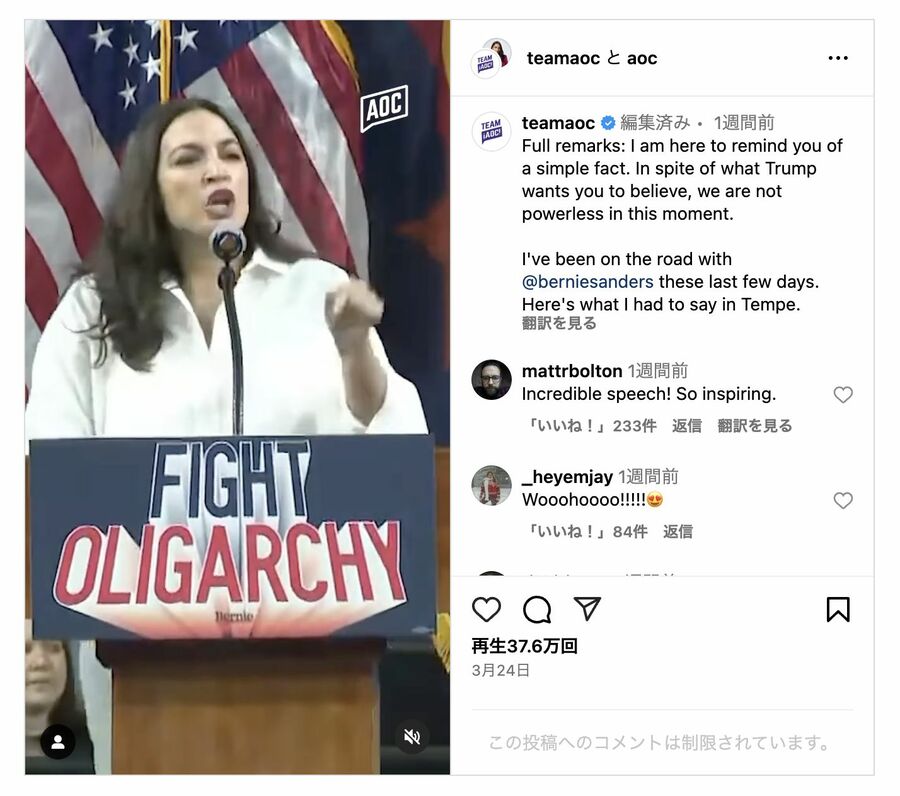Open aoc profile in post header
The height and width of the screenshot is (796, 900).
point(642,58)
